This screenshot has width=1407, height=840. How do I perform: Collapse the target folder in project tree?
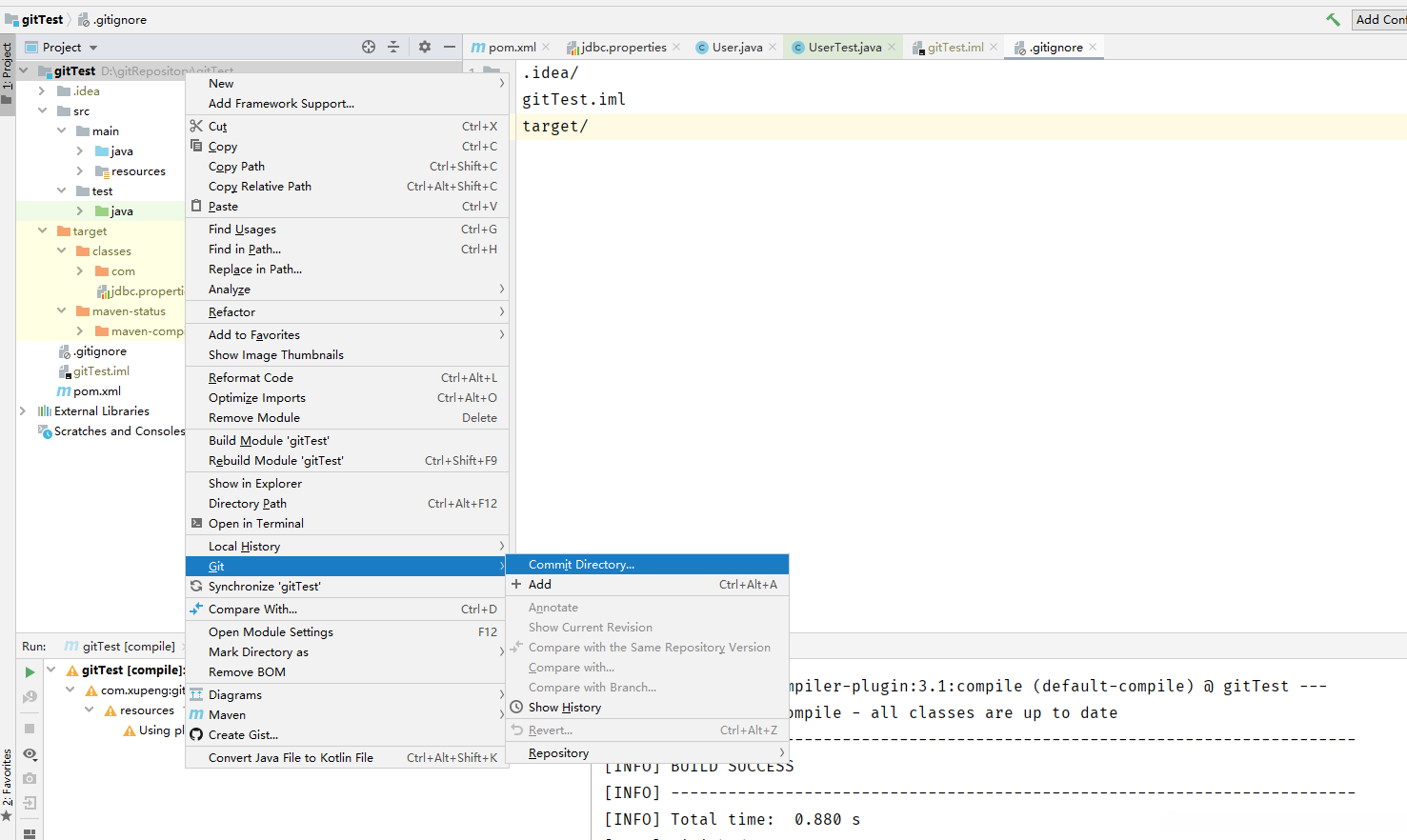(x=42, y=231)
